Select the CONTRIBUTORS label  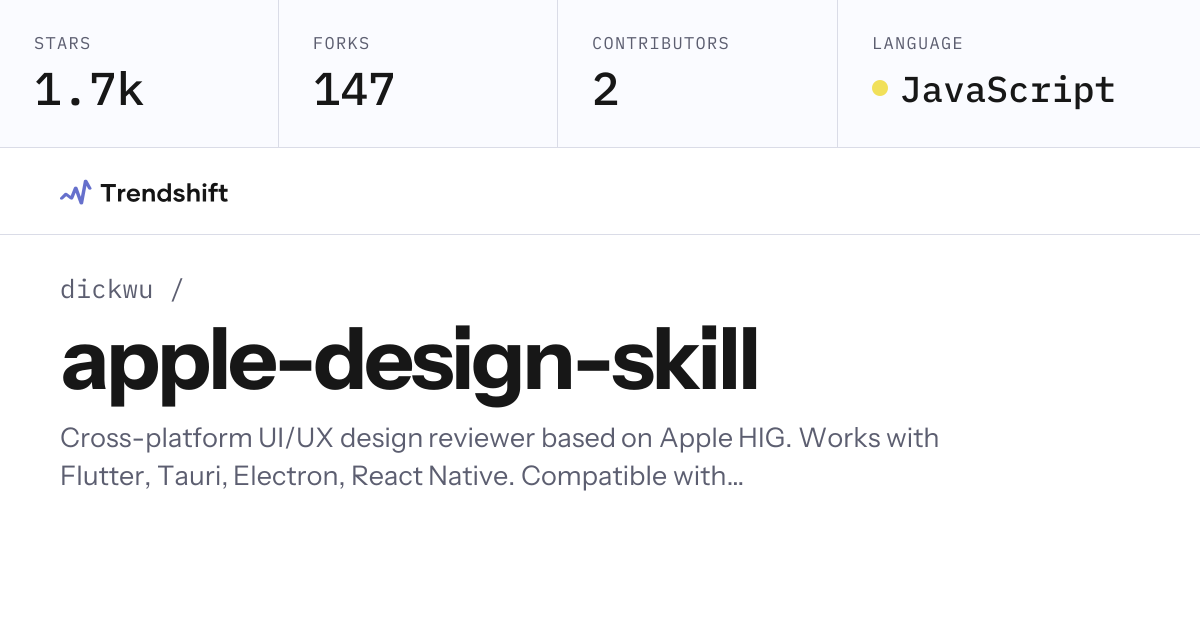point(660,44)
